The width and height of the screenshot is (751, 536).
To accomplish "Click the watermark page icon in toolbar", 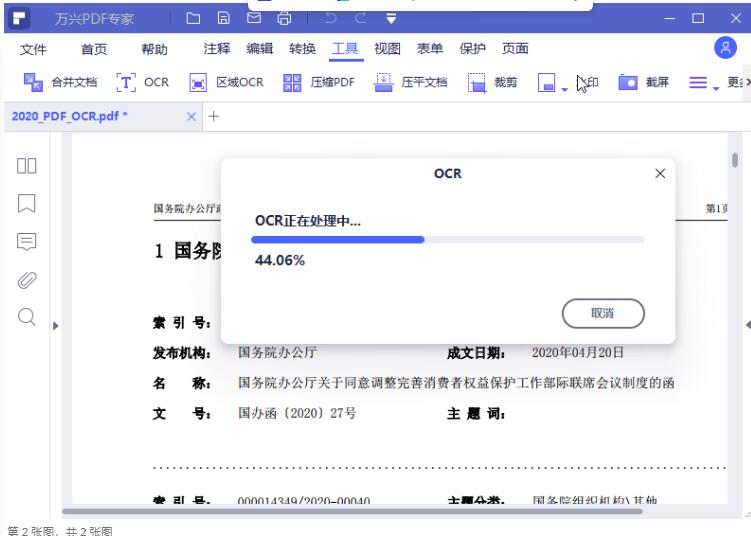I will coord(546,82).
